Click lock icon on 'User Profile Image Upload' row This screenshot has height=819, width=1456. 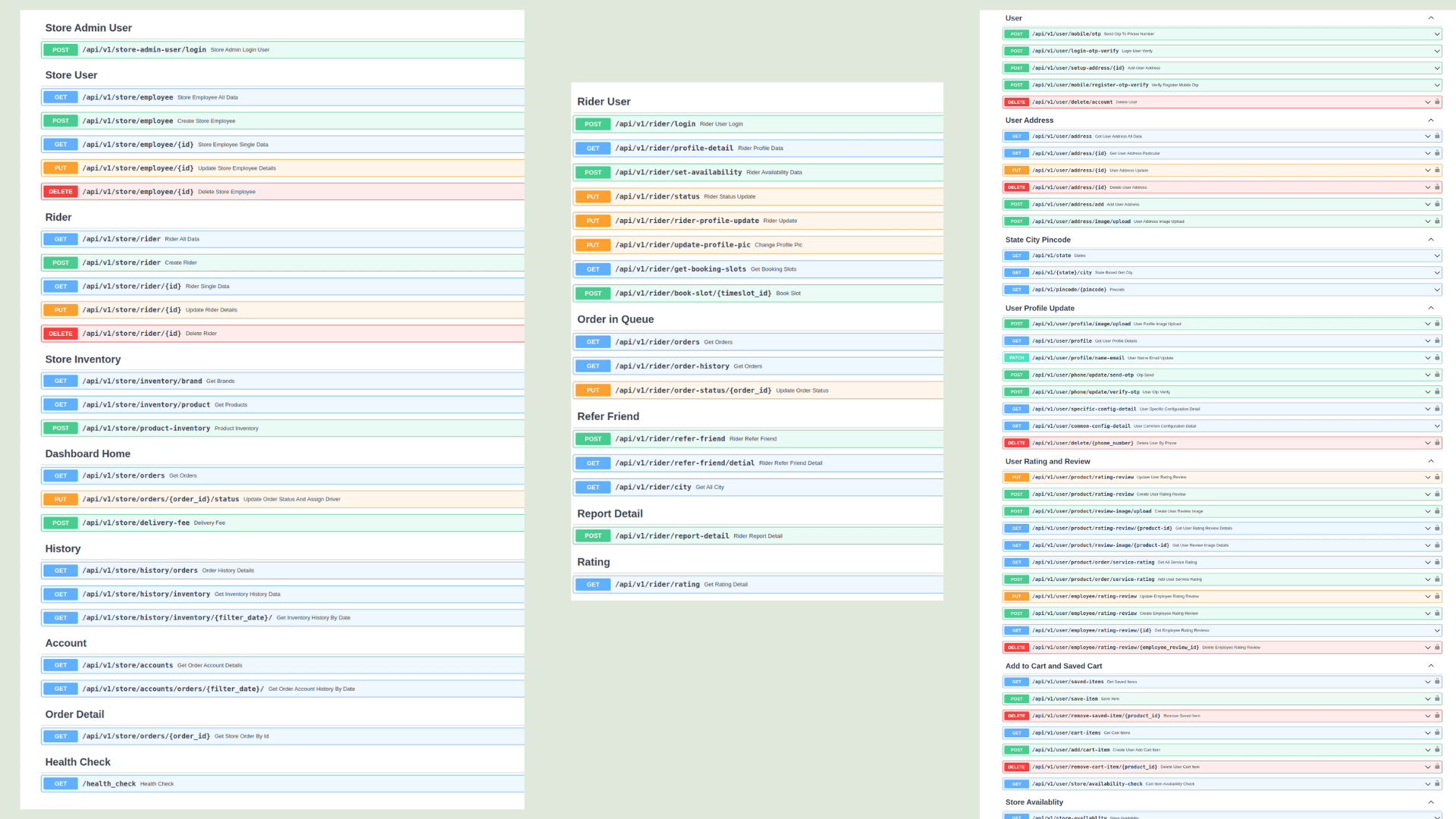point(1437,324)
